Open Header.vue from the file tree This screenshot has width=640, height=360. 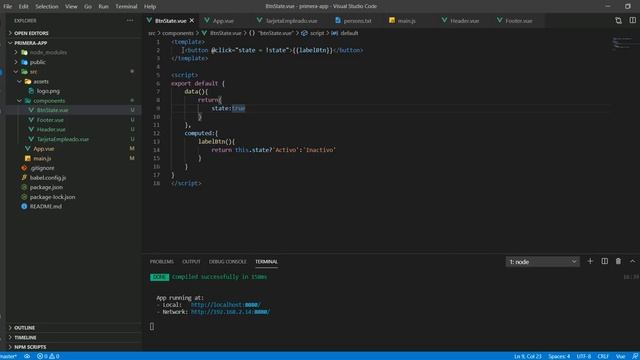[x=51, y=129]
